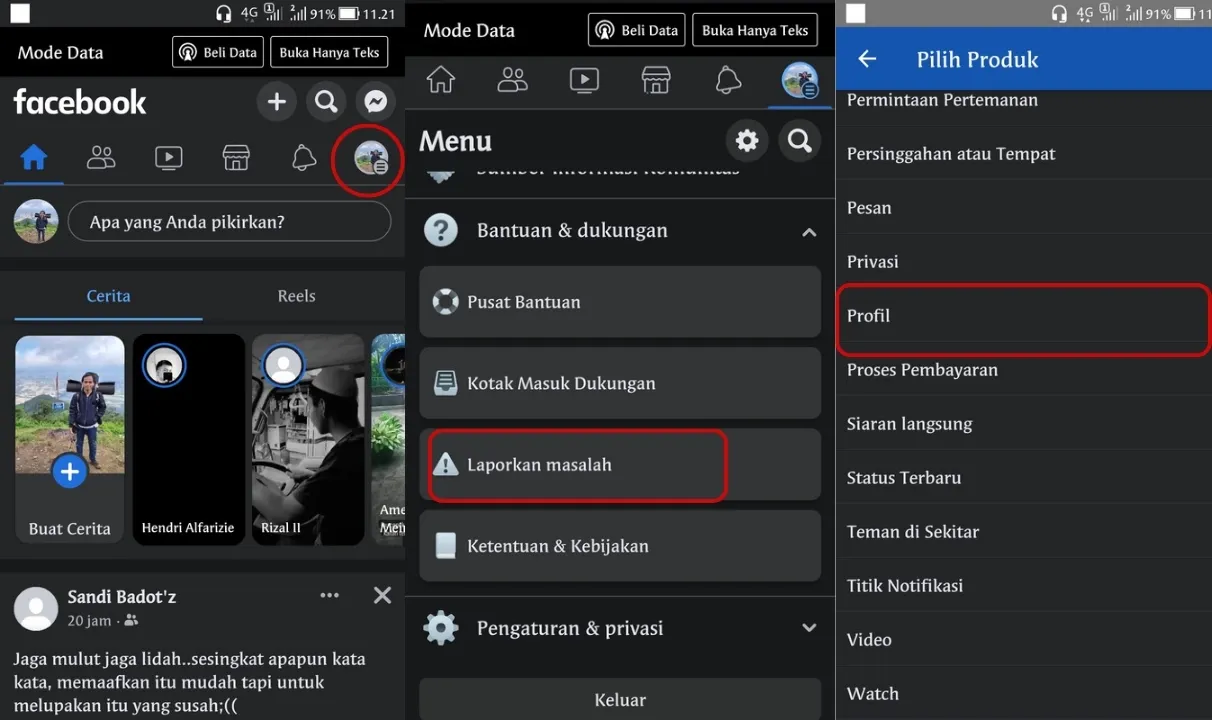Viewport: 1212px width, 720px height.
Task: Dismiss Sandi Badot'z post with X
Action: 382,596
